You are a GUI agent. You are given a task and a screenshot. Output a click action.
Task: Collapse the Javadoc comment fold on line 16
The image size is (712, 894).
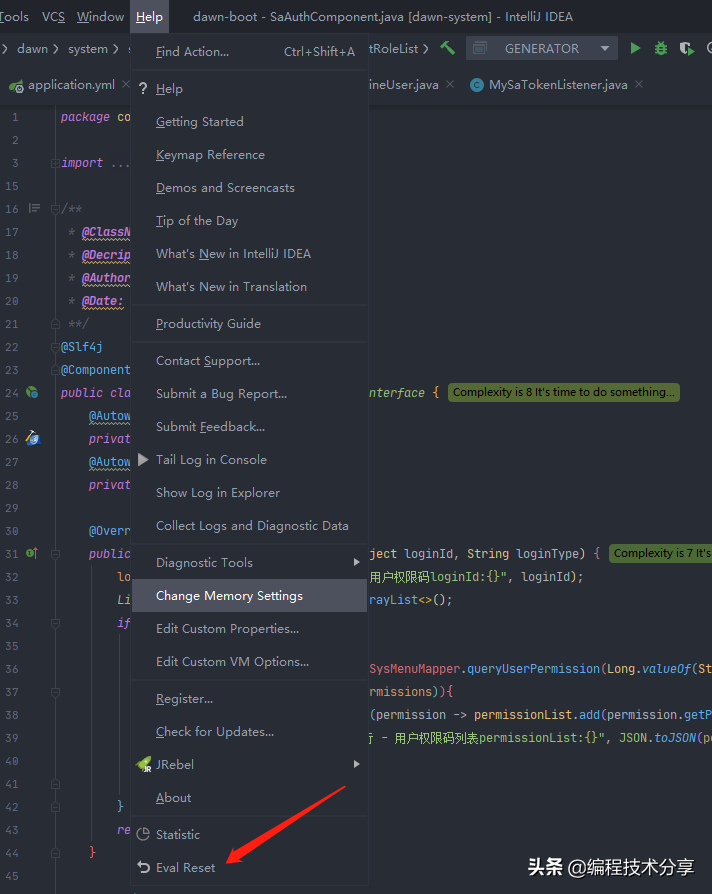[54, 209]
